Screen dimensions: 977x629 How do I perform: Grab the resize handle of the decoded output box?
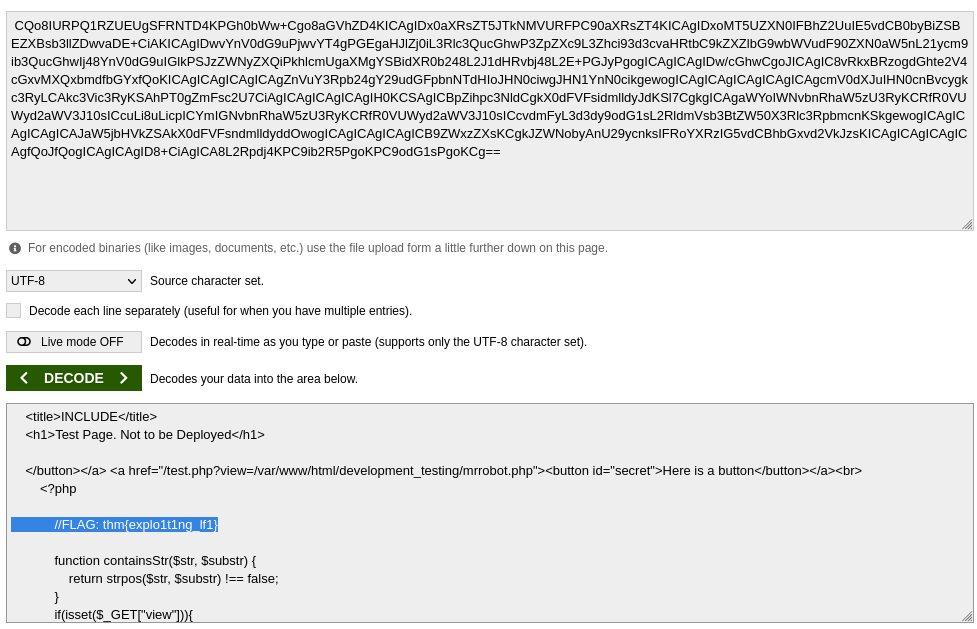(x=967, y=616)
